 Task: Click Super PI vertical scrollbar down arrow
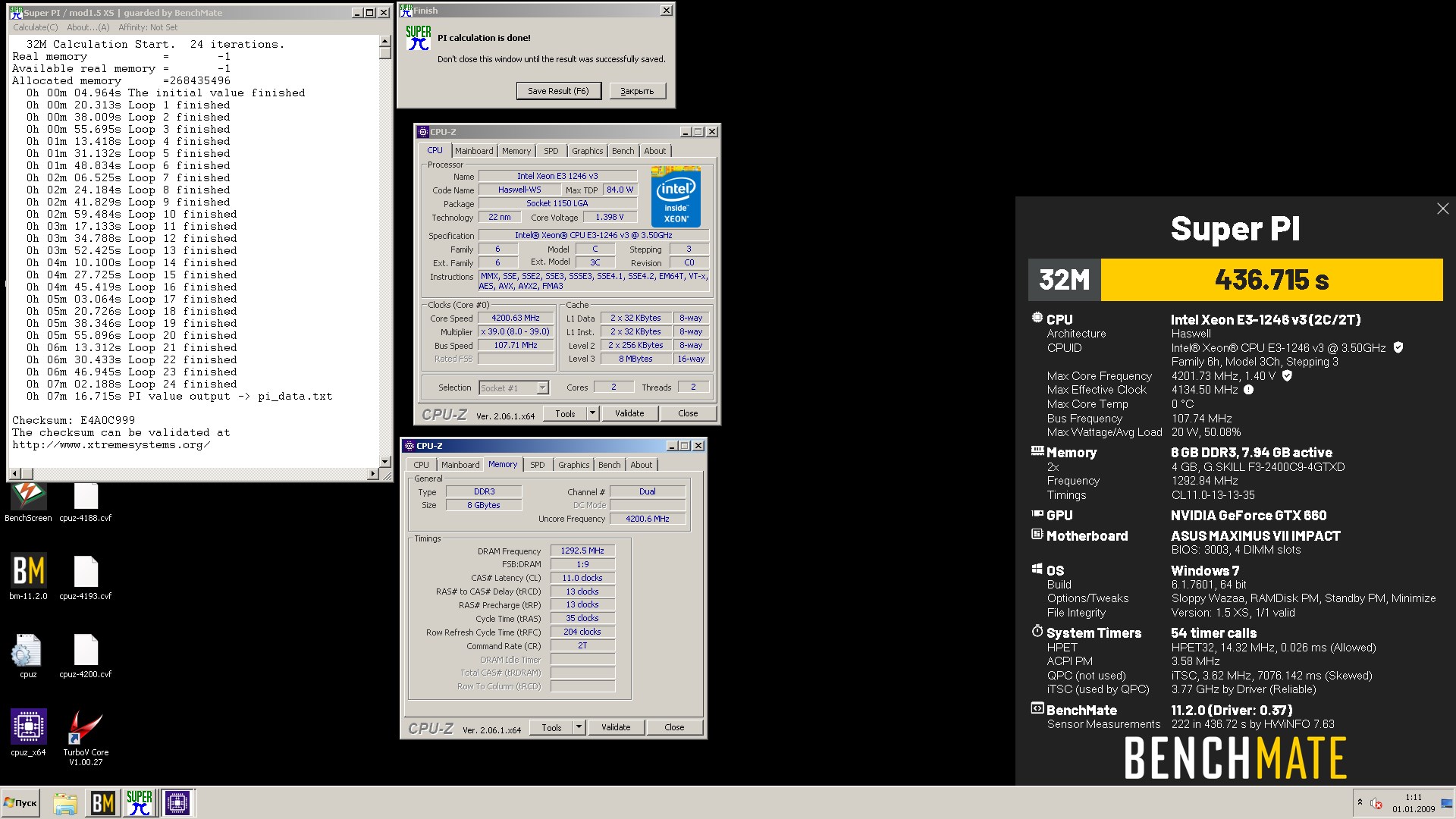(384, 462)
